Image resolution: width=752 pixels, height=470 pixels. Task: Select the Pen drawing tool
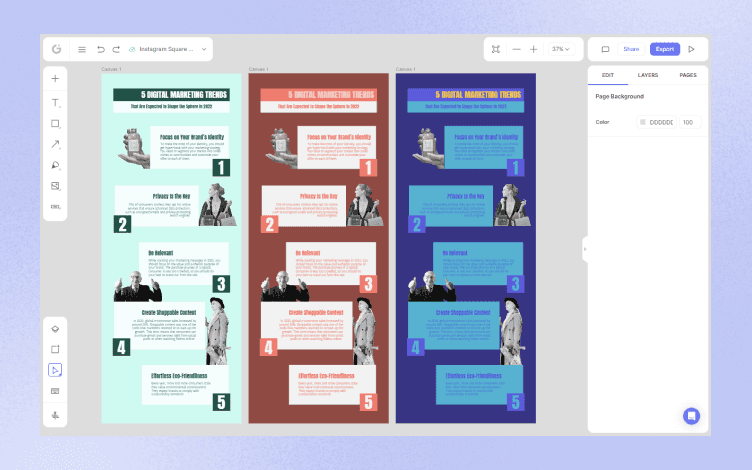[55, 165]
